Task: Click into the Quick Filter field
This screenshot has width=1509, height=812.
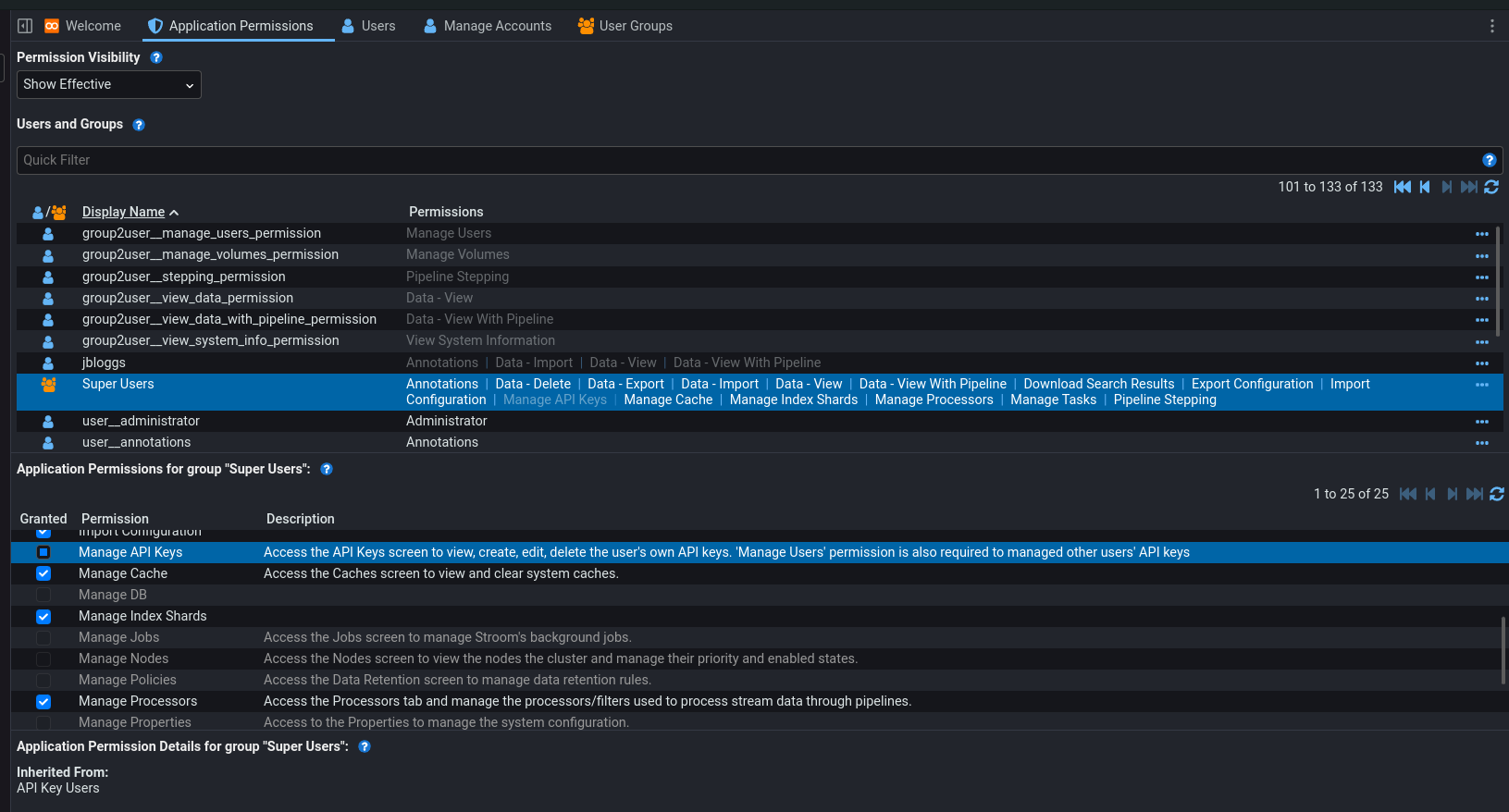Action: click(x=740, y=160)
